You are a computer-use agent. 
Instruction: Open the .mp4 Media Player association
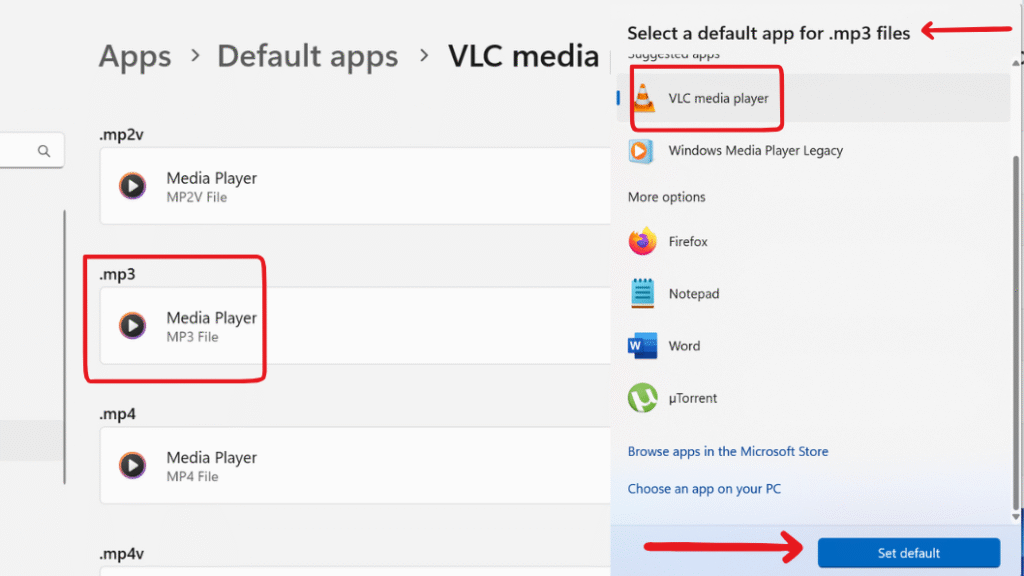pos(355,466)
